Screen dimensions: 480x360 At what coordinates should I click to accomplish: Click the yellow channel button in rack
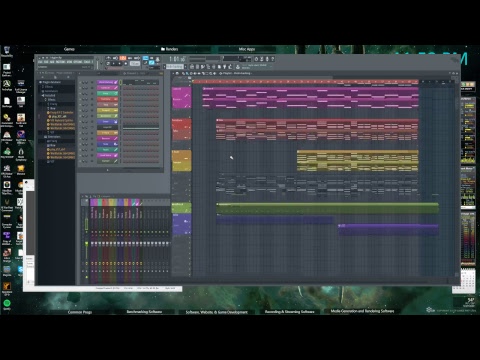pos(107,110)
